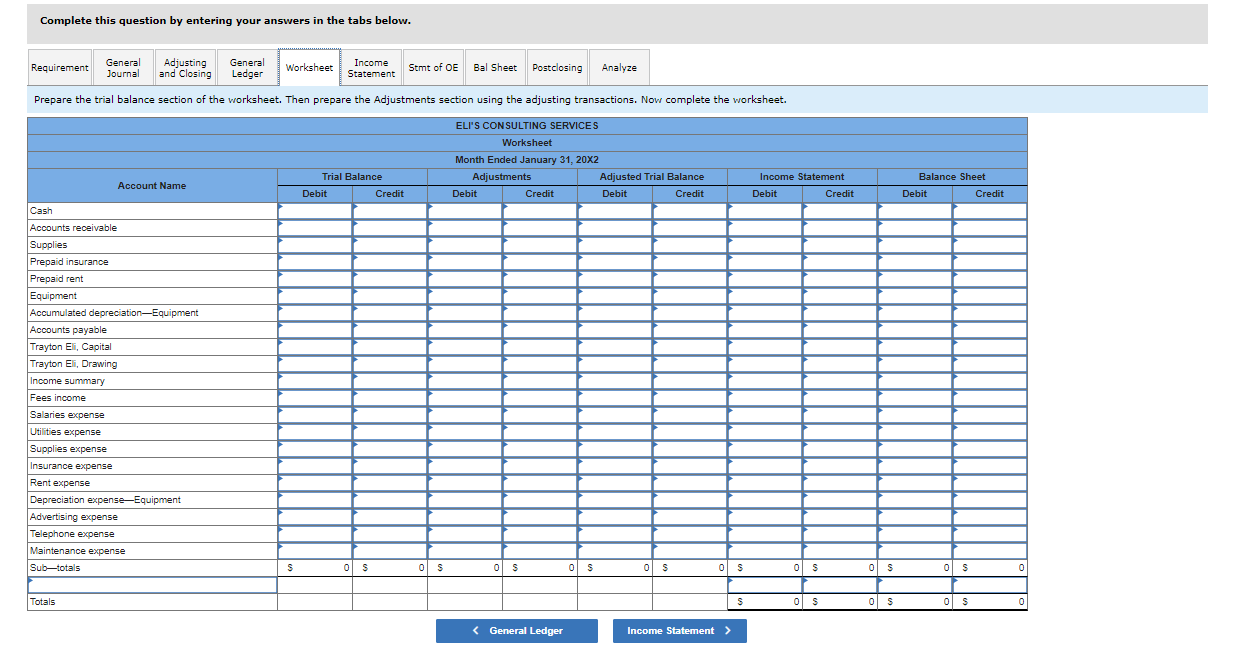Click Equipment Trial Balance debit cell
This screenshot has width=1250, height=660.
[315, 296]
